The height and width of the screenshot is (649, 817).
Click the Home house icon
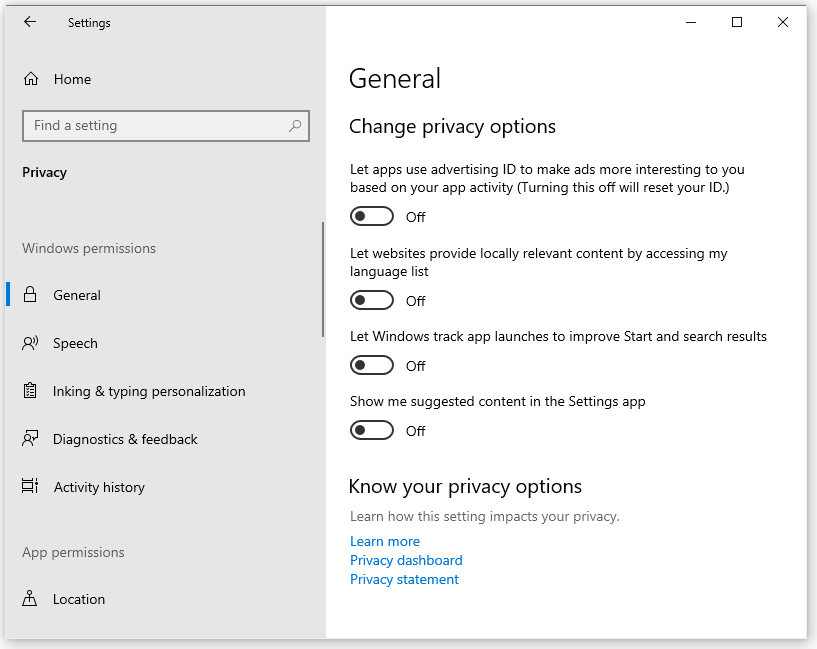click(x=31, y=79)
